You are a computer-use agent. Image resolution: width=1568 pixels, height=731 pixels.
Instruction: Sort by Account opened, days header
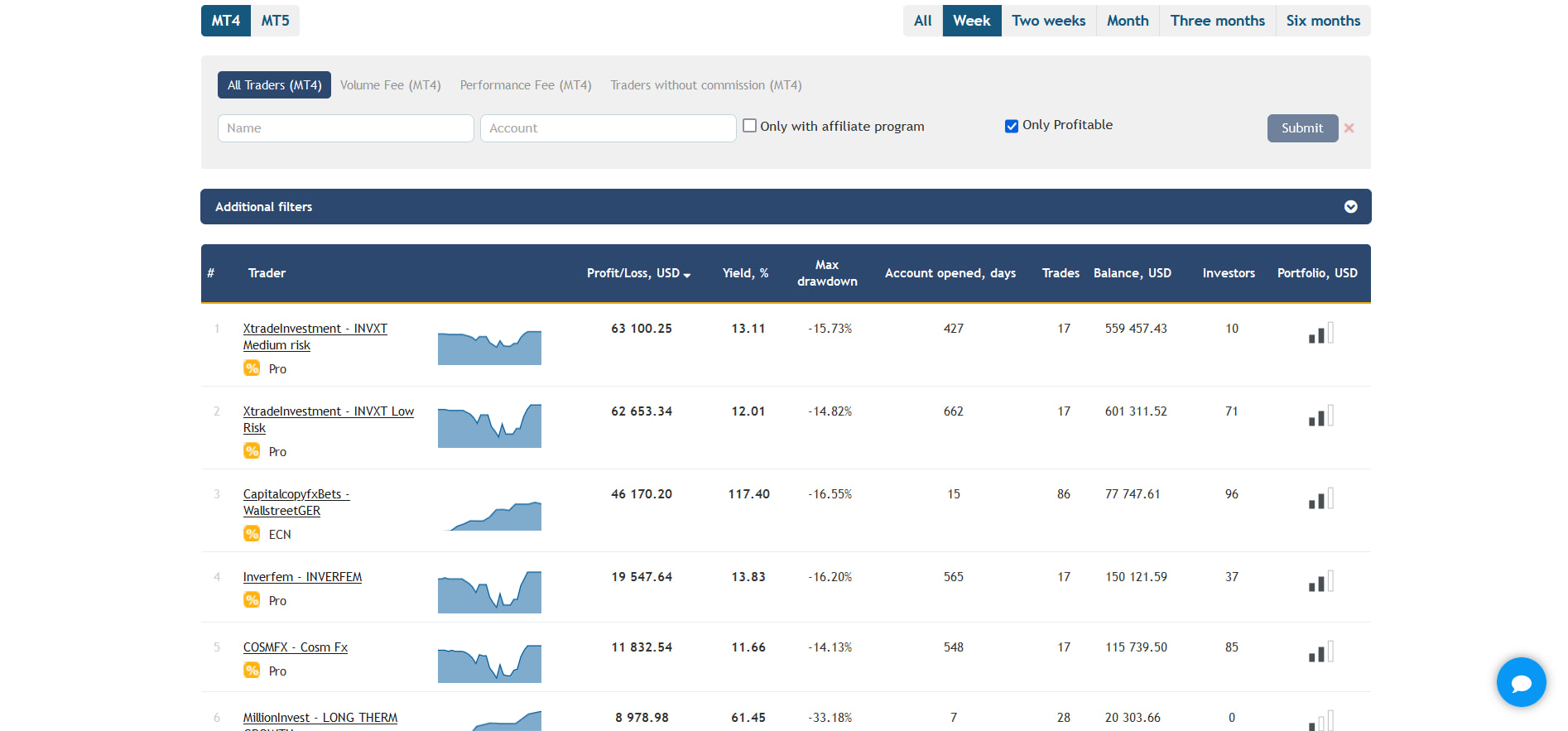coord(950,273)
